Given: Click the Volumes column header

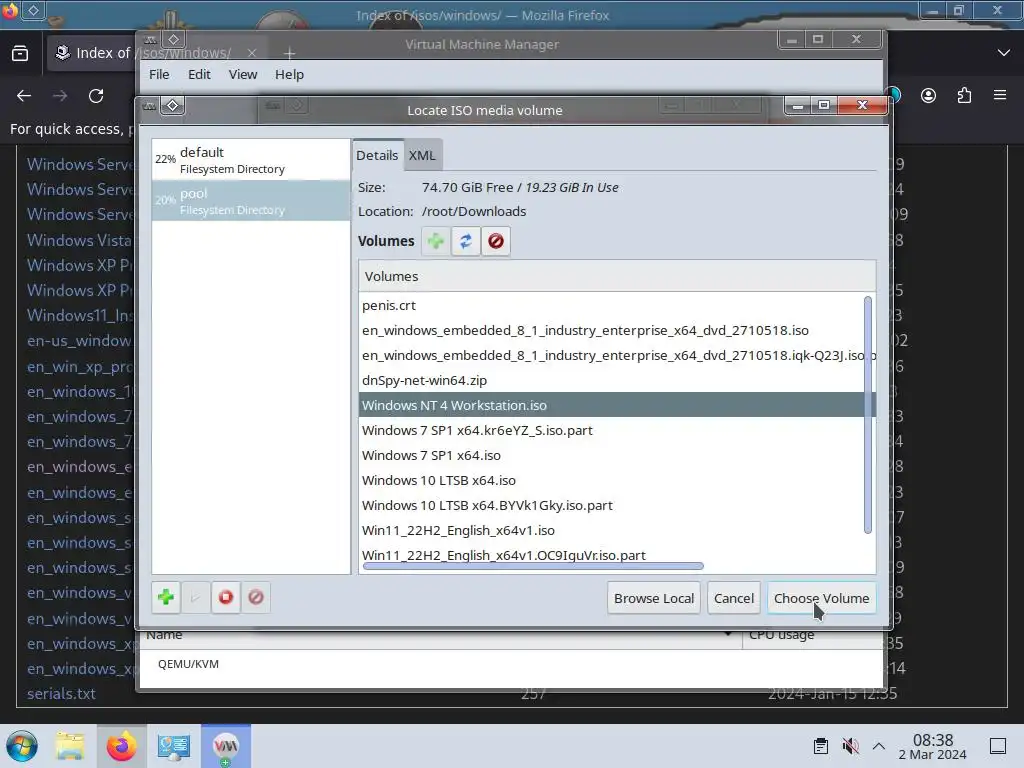Looking at the screenshot, I should (616, 276).
